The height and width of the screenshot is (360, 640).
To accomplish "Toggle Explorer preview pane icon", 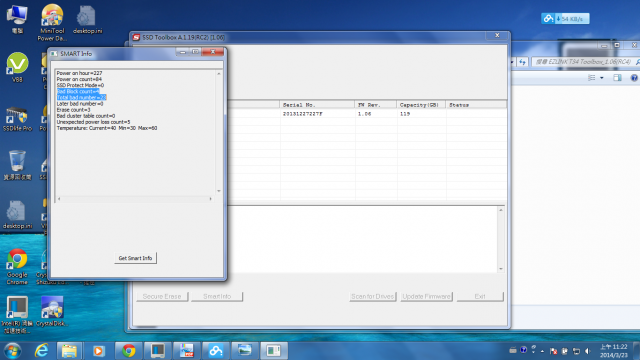I will point(617,78).
